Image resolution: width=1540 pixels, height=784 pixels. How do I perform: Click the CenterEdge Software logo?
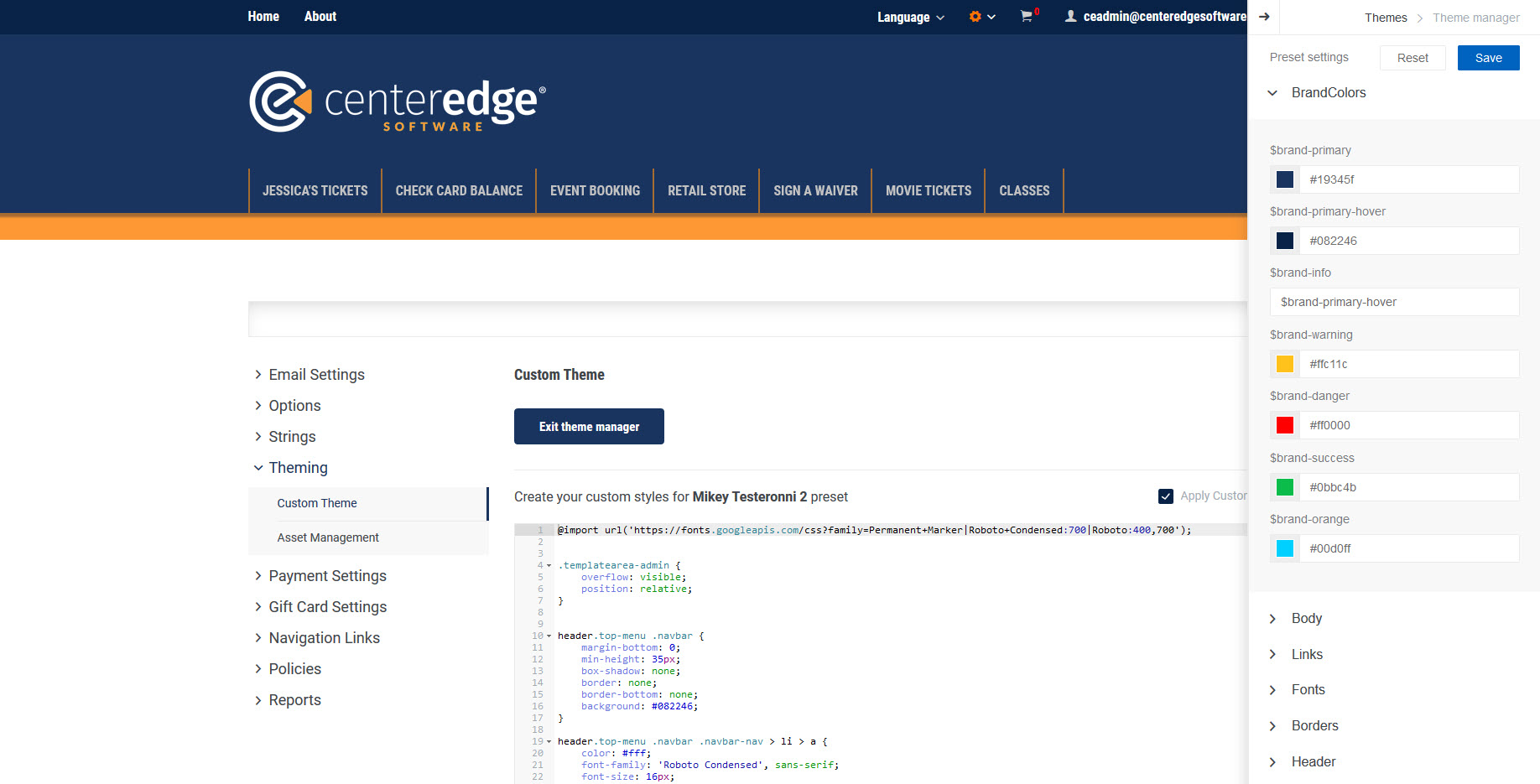(x=398, y=101)
